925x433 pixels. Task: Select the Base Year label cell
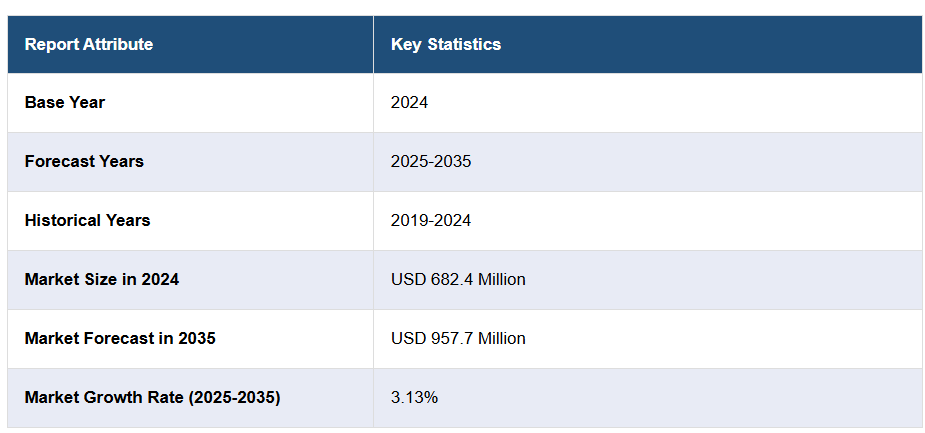65,102
